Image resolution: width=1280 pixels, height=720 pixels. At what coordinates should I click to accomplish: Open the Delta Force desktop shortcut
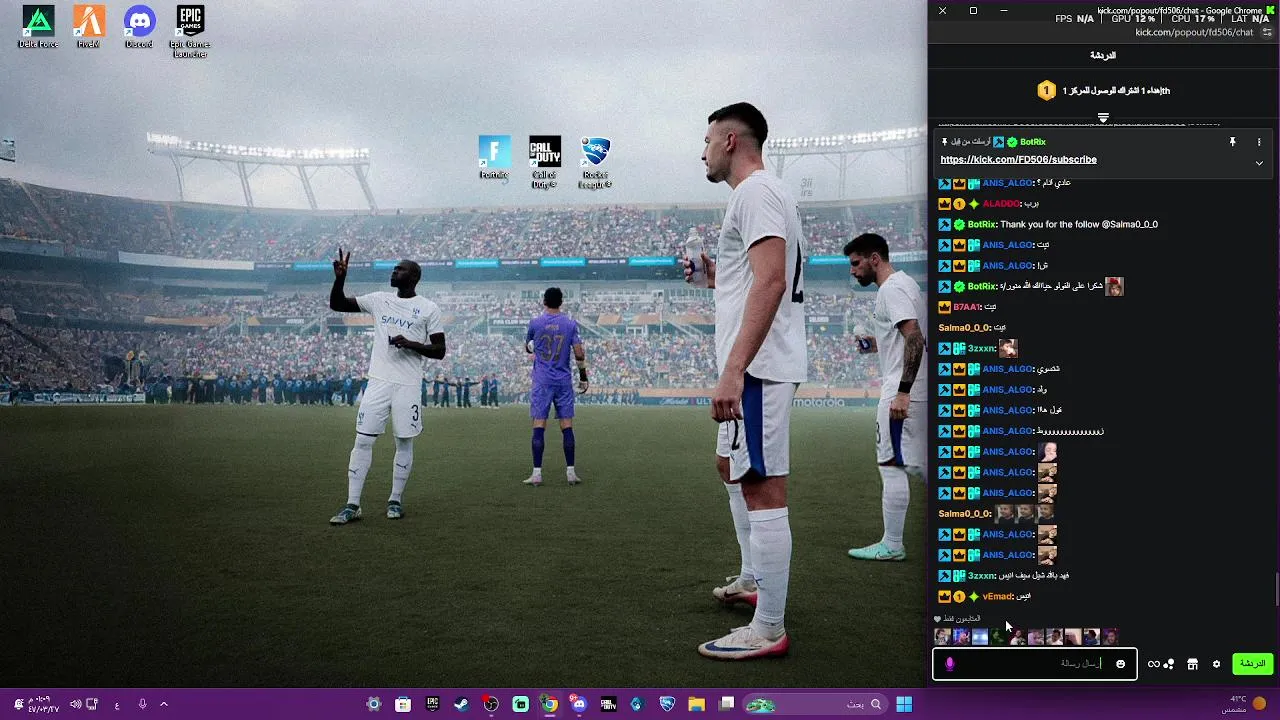[38, 27]
